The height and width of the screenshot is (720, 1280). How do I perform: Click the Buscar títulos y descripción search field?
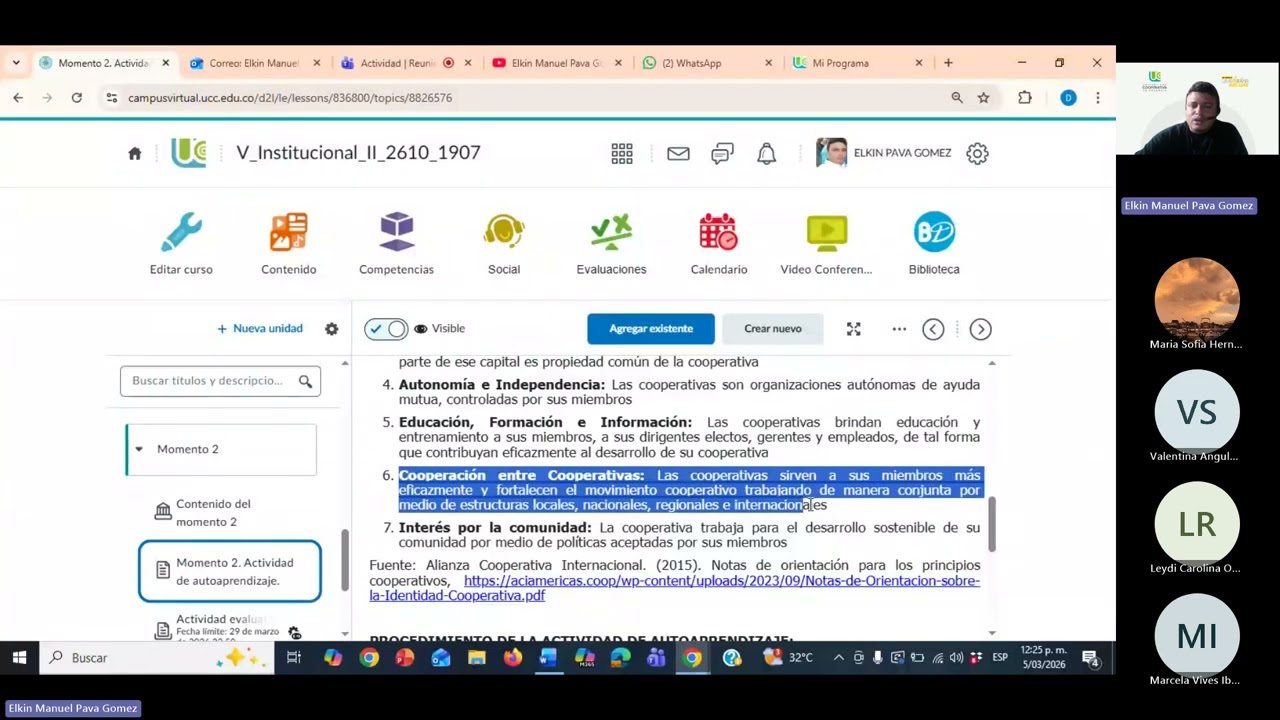coord(220,381)
